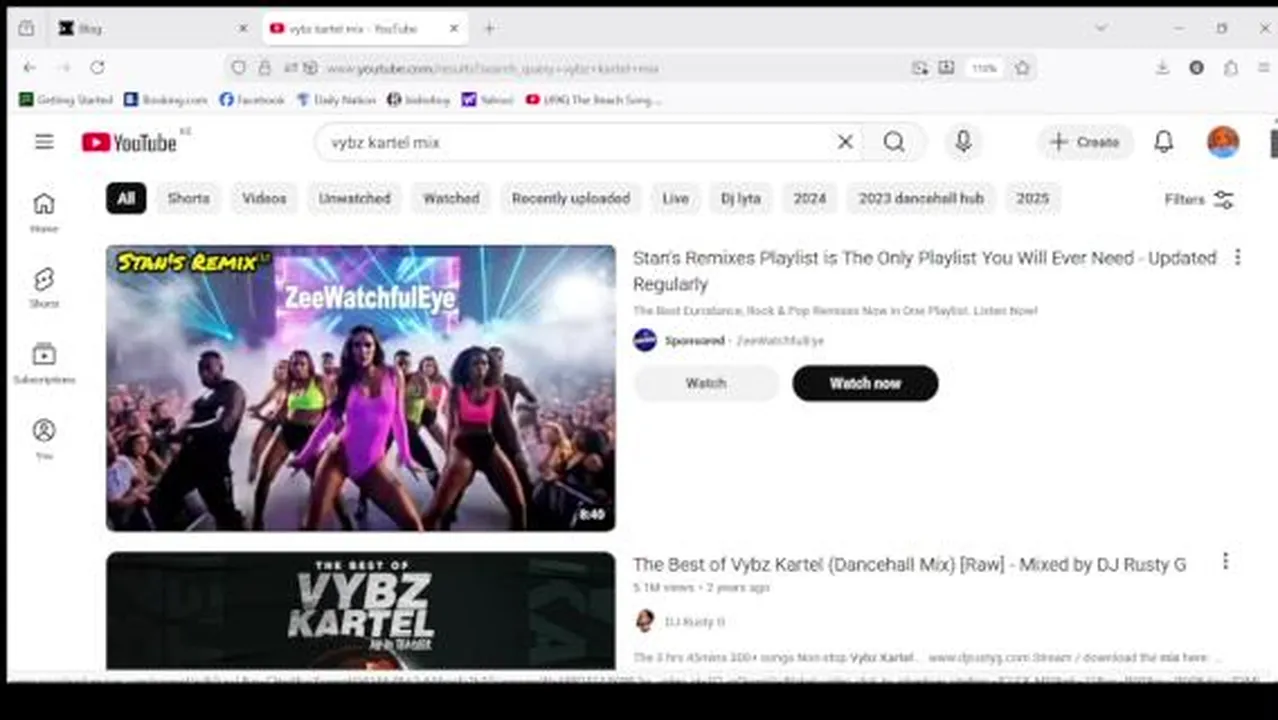The width and height of the screenshot is (1278, 720).
Task: Open Stan's Remix video thumbnail
Action: pyautogui.click(x=361, y=388)
